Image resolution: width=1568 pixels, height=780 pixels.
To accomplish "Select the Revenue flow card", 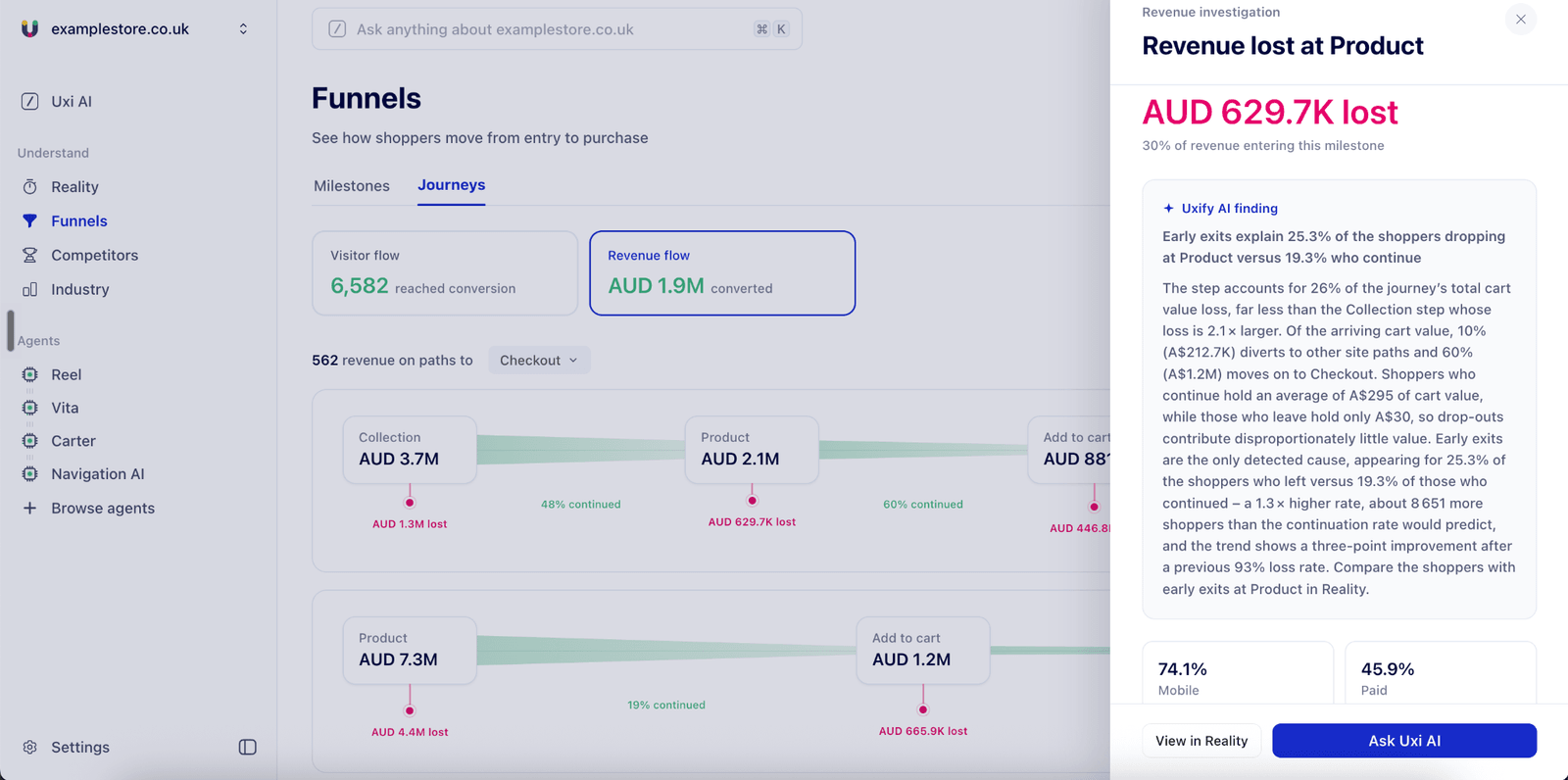I will pos(722,273).
